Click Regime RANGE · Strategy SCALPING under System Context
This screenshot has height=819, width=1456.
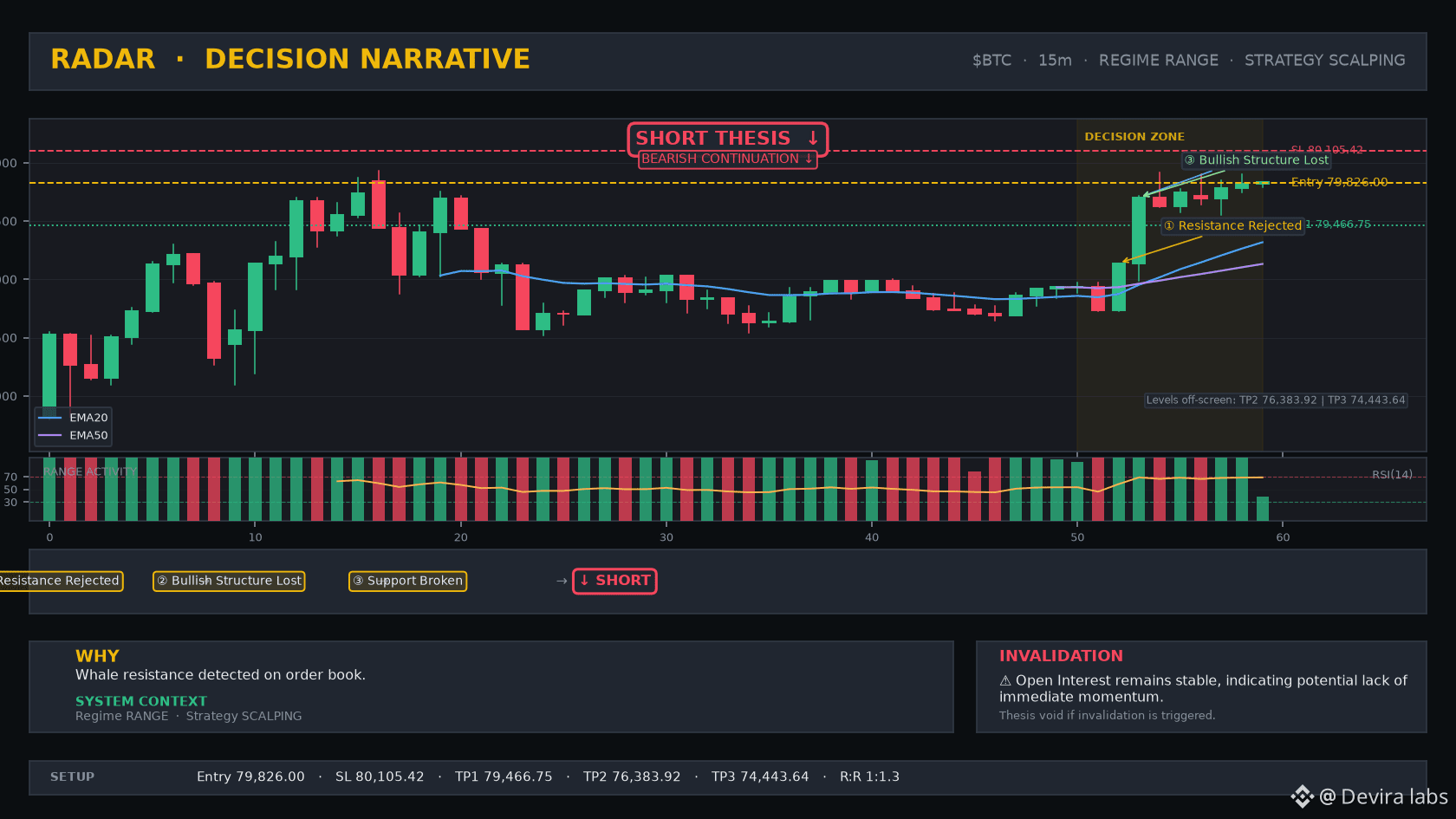point(188,716)
